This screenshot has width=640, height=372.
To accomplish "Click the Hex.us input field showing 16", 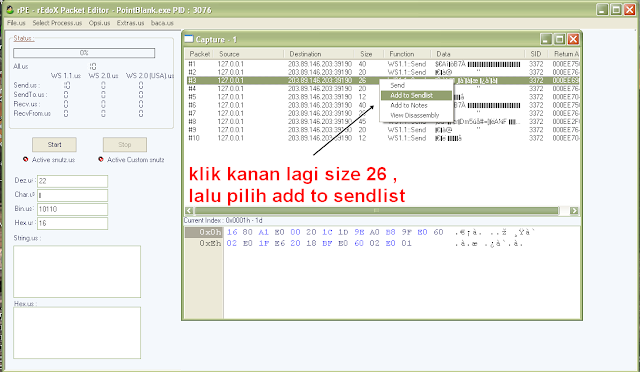I will [x=72, y=223].
